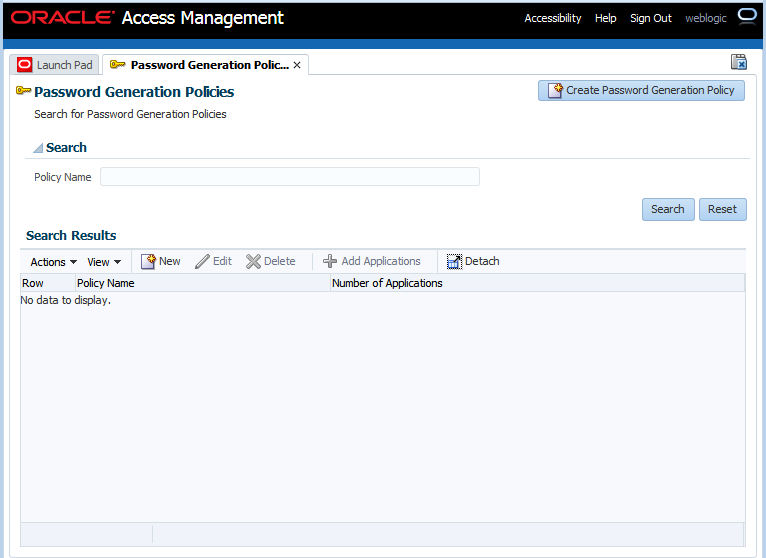This screenshot has height=558, width=766.
Task: Click the key icon beside page heading
Action: click(x=23, y=90)
